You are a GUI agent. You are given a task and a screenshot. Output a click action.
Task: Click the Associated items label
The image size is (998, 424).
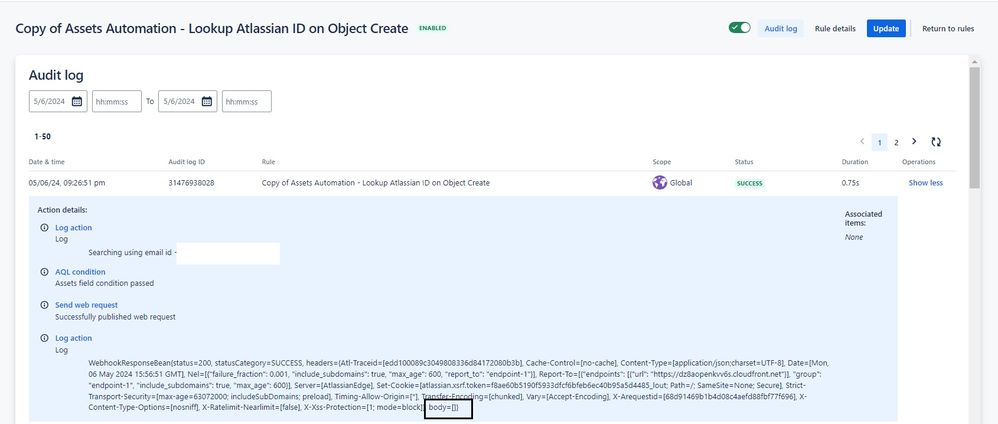[863, 218]
